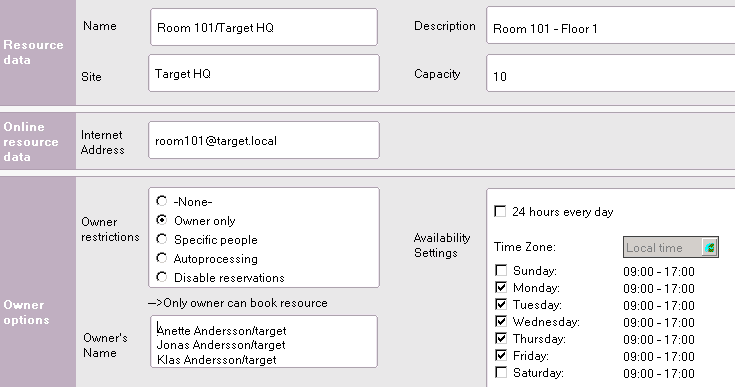Click Friday's 09:00 - 17:00 time range
The height and width of the screenshot is (387, 735).
point(659,357)
